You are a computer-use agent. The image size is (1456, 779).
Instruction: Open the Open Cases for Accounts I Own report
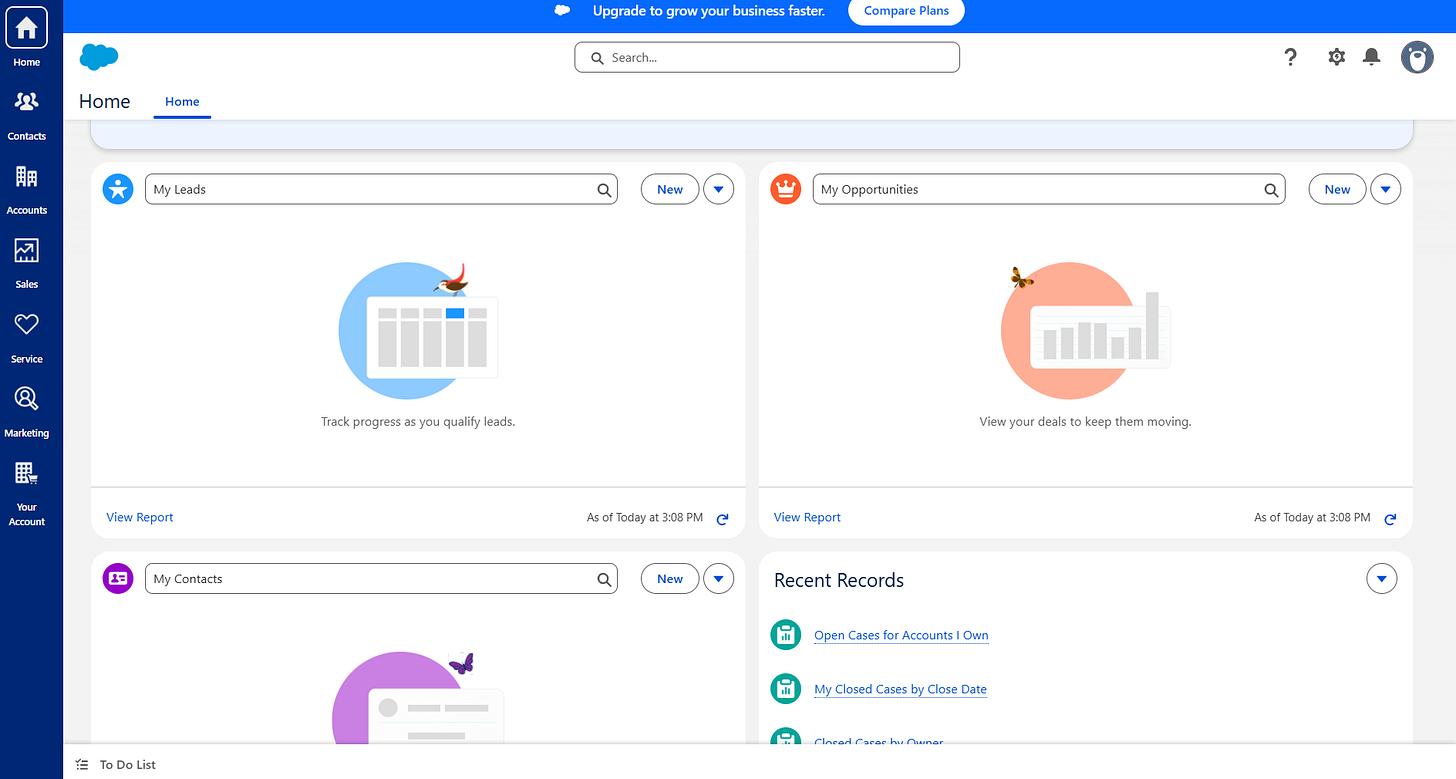click(900, 635)
